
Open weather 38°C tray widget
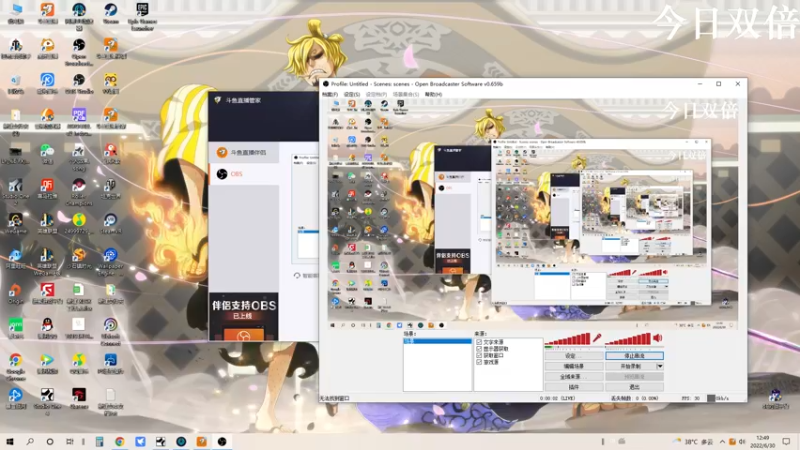point(694,441)
